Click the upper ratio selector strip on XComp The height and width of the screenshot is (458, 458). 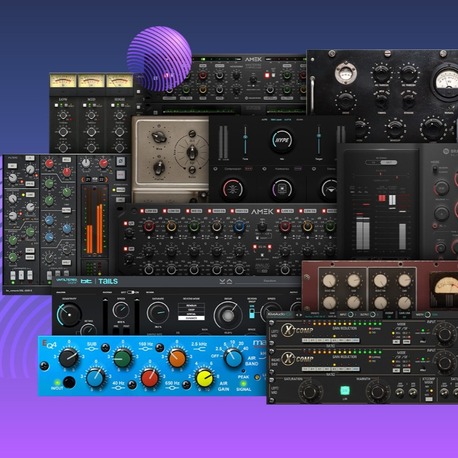pyautogui.click(x=331, y=340)
